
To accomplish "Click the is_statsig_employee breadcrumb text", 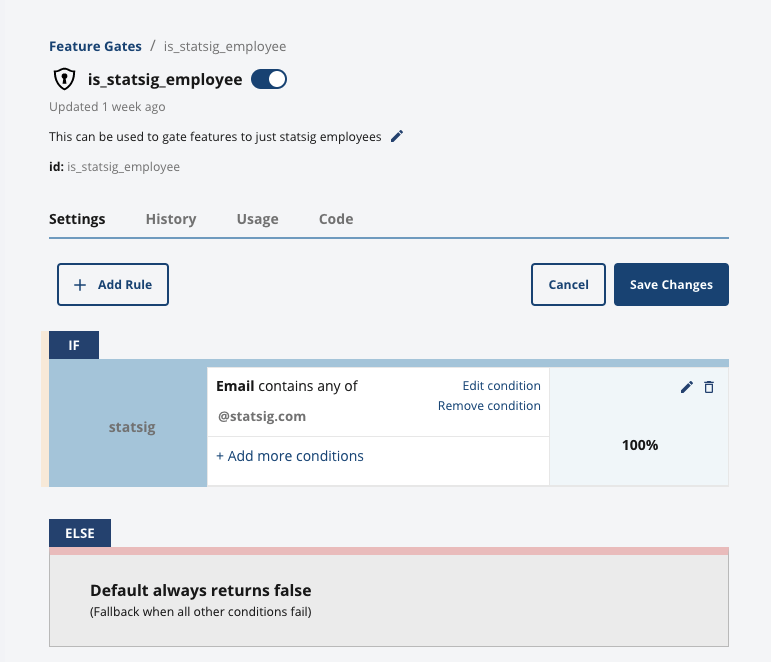I will coord(225,46).
